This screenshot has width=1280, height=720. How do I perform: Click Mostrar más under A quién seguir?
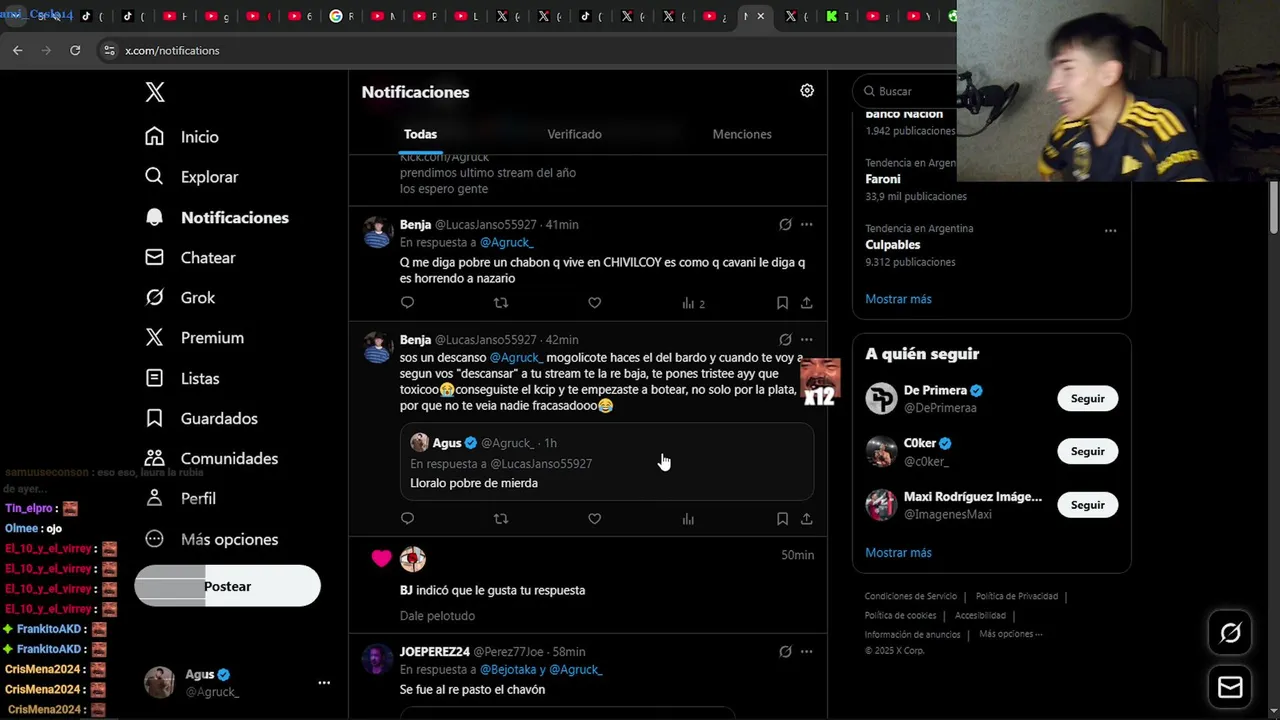coord(898,553)
